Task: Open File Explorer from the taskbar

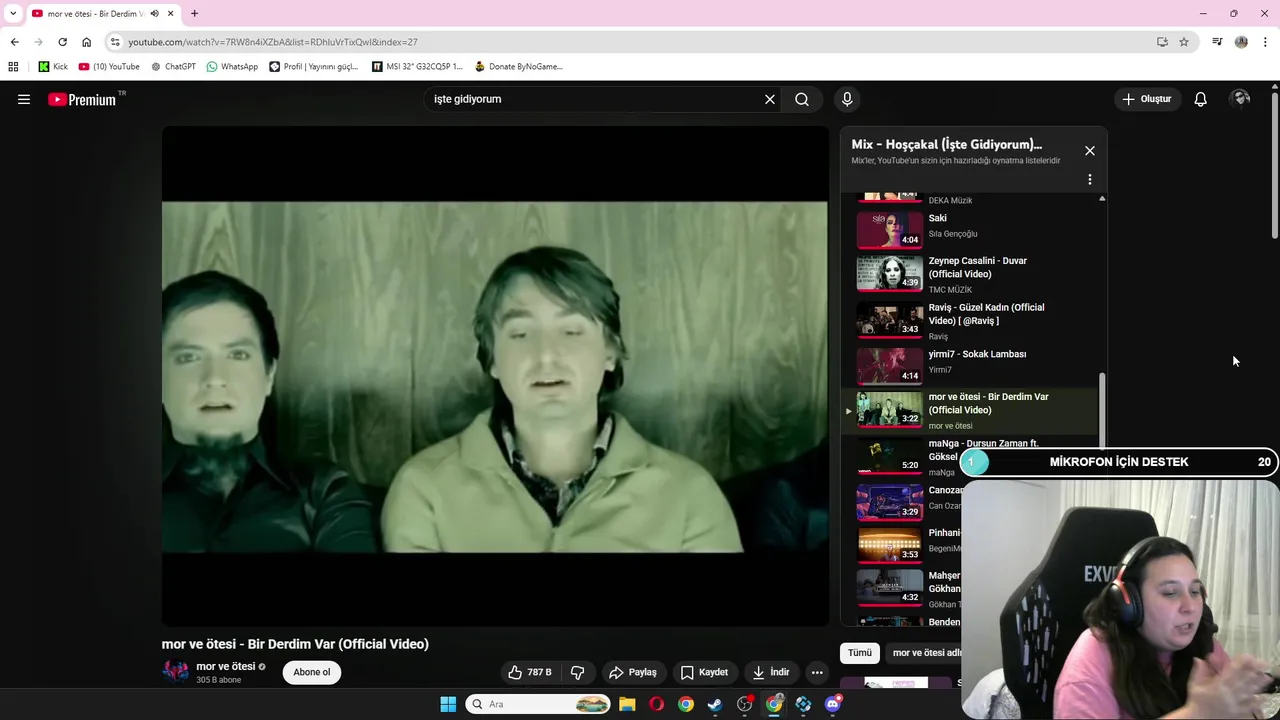Action: click(x=627, y=704)
